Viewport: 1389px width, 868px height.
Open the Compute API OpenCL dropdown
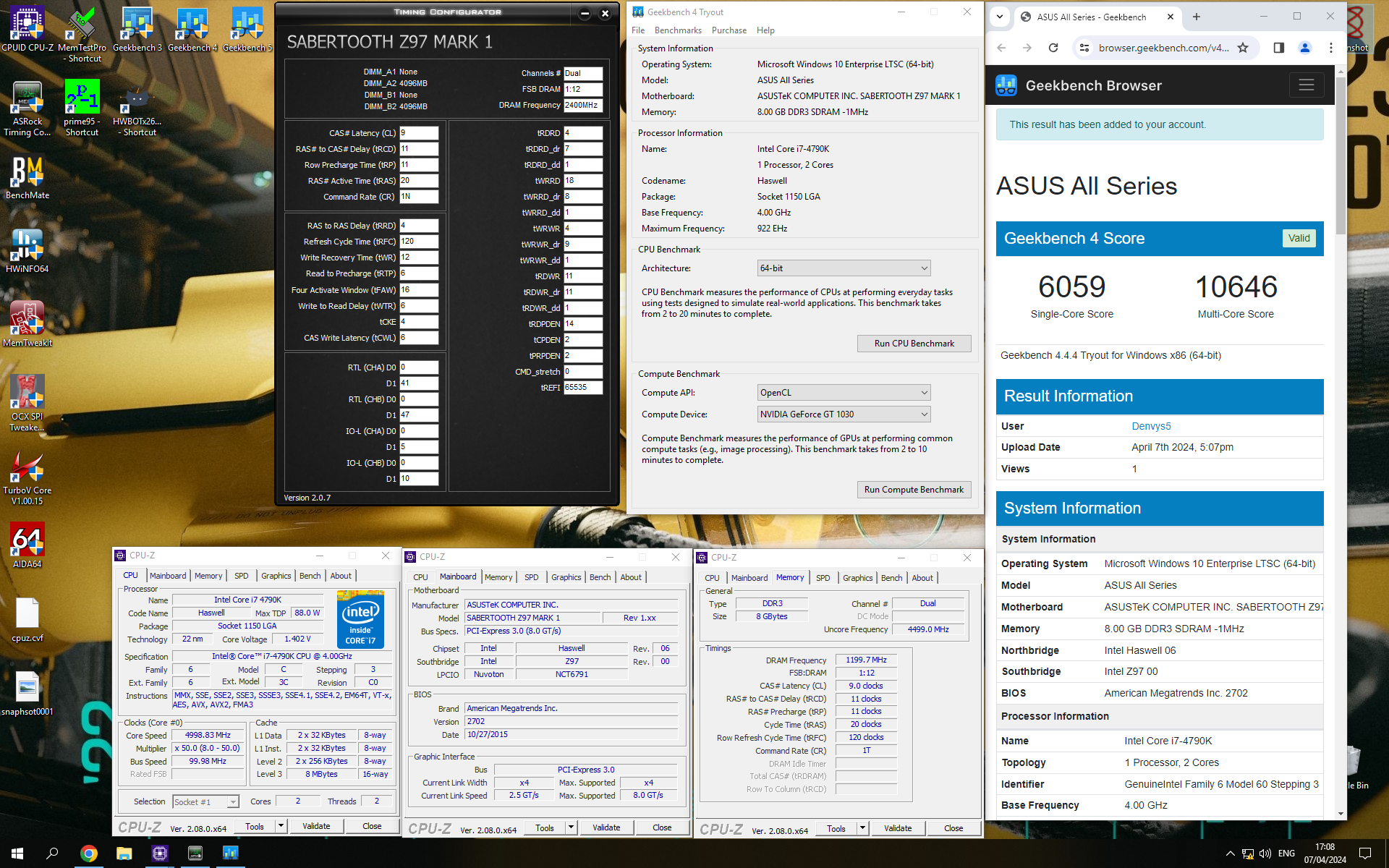click(x=844, y=393)
